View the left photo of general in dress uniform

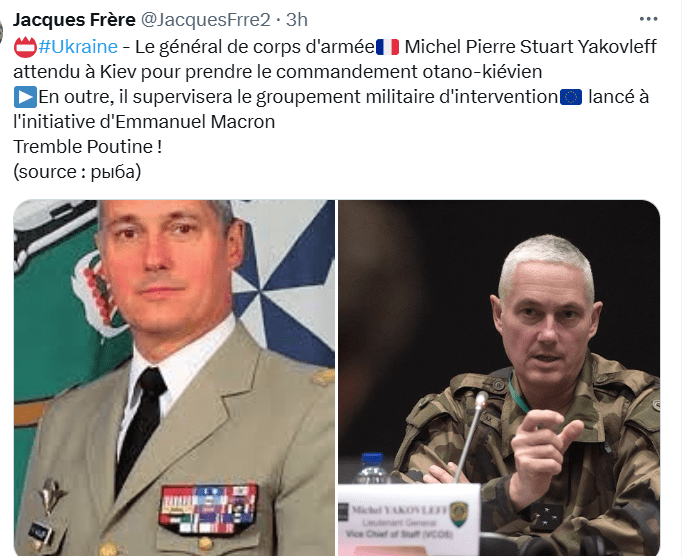click(174, 378)
